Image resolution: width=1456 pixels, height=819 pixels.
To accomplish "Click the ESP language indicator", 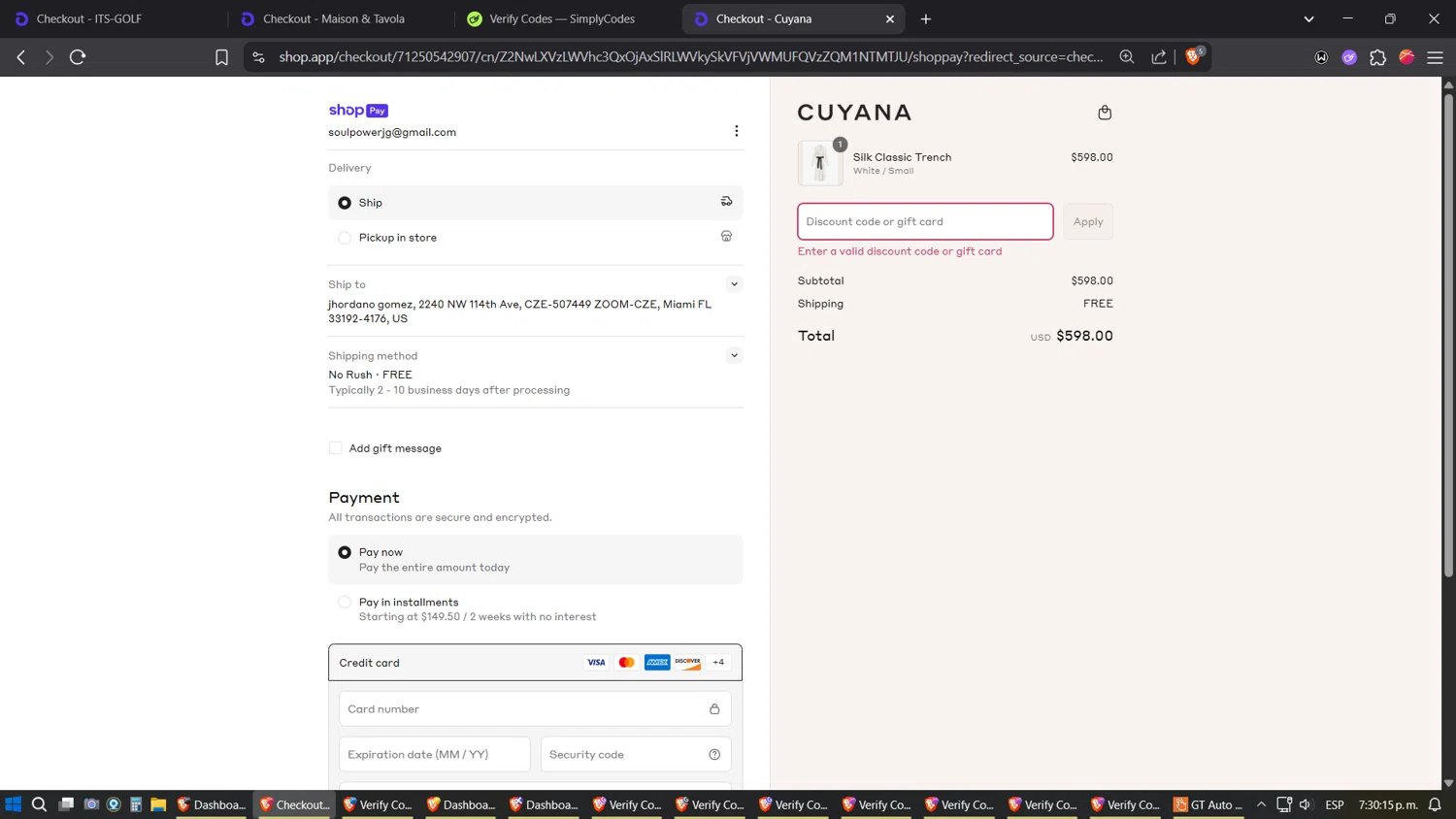I will [x=1335, y=804].
